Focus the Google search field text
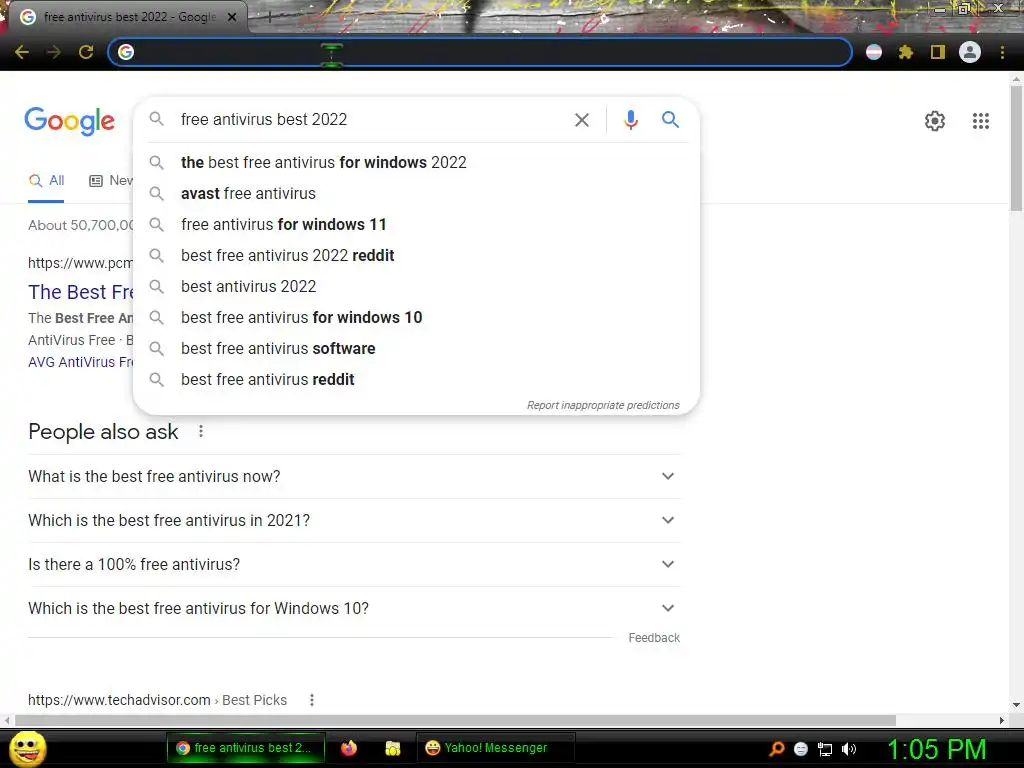Image resolution: width=1024 pixels, height=768 pixels. 264,120
